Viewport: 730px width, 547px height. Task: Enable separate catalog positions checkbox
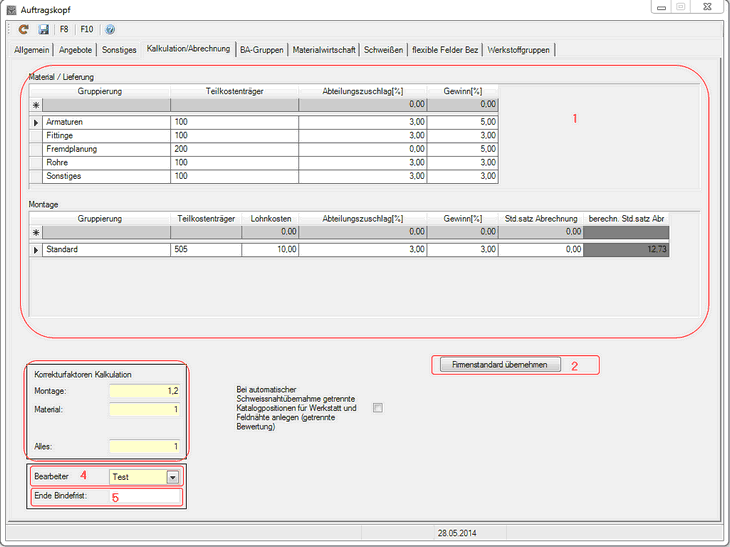(x=377, y=407)
